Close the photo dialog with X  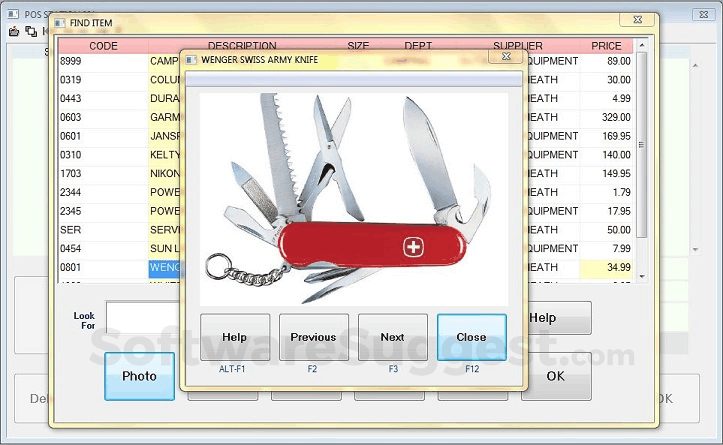506,56
